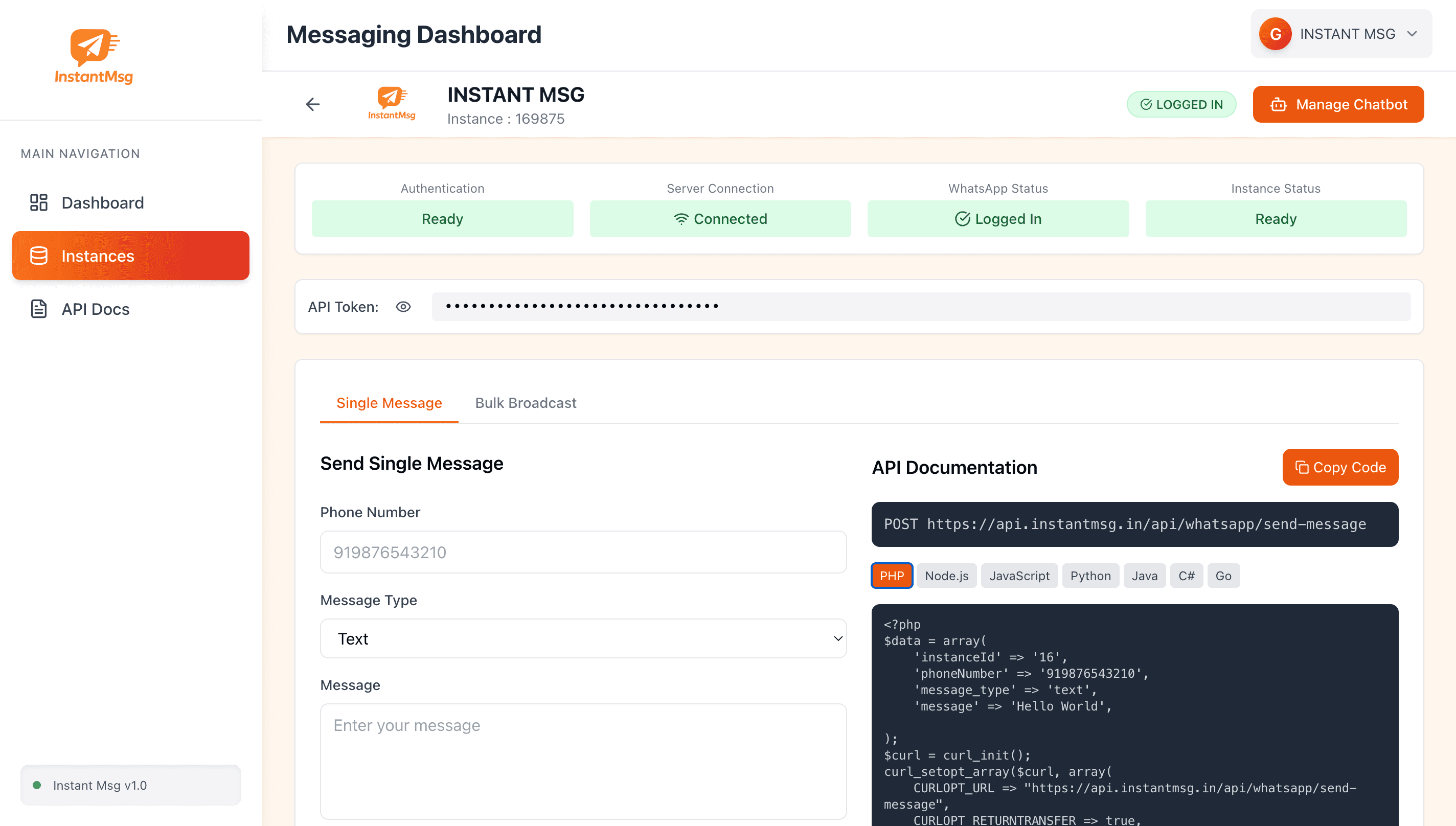This screenshot has width=1456, height=826.
Task: Open the Message Type dropdown
Action: click(x=583, y=639)
